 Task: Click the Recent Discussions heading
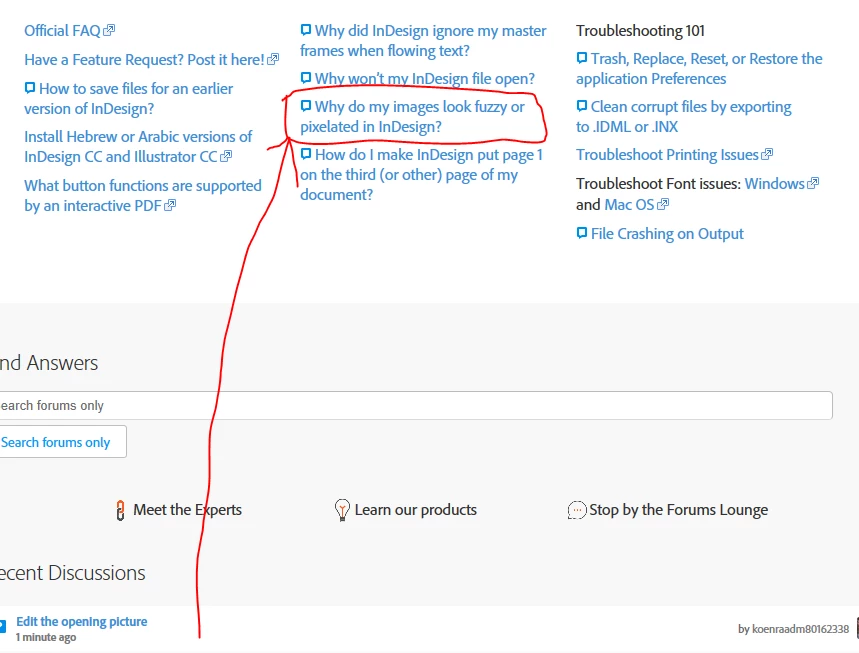click(x=72, y=573)
